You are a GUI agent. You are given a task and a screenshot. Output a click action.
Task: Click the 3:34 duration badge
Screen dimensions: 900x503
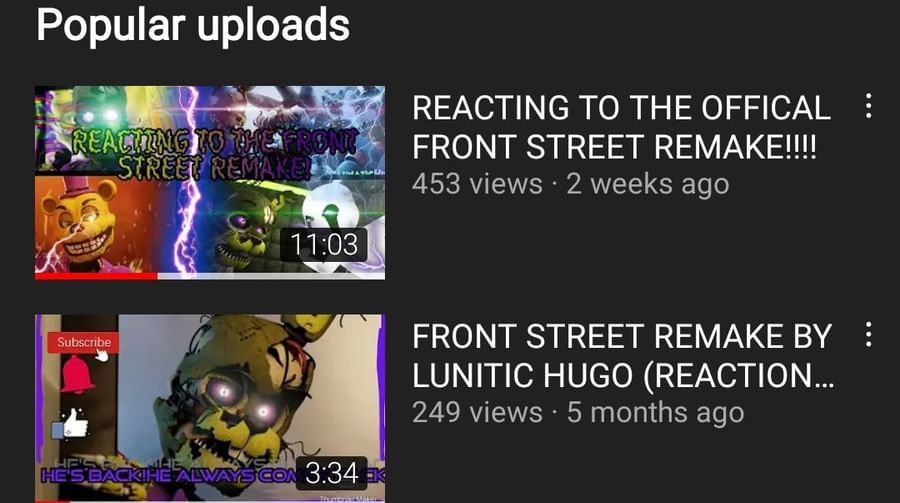click(x=332, y=473)
